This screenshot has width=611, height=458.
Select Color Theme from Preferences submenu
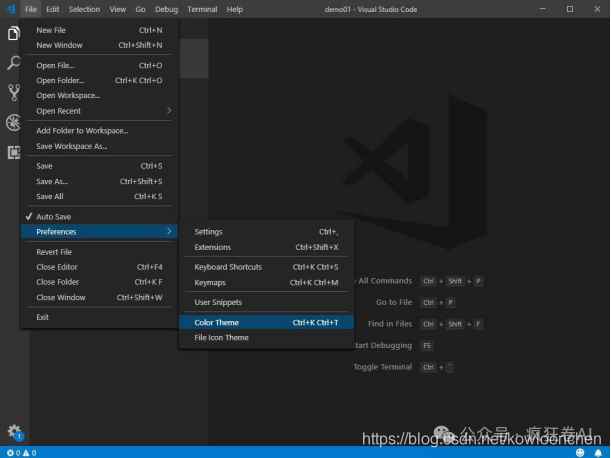(x=216, y=323)
